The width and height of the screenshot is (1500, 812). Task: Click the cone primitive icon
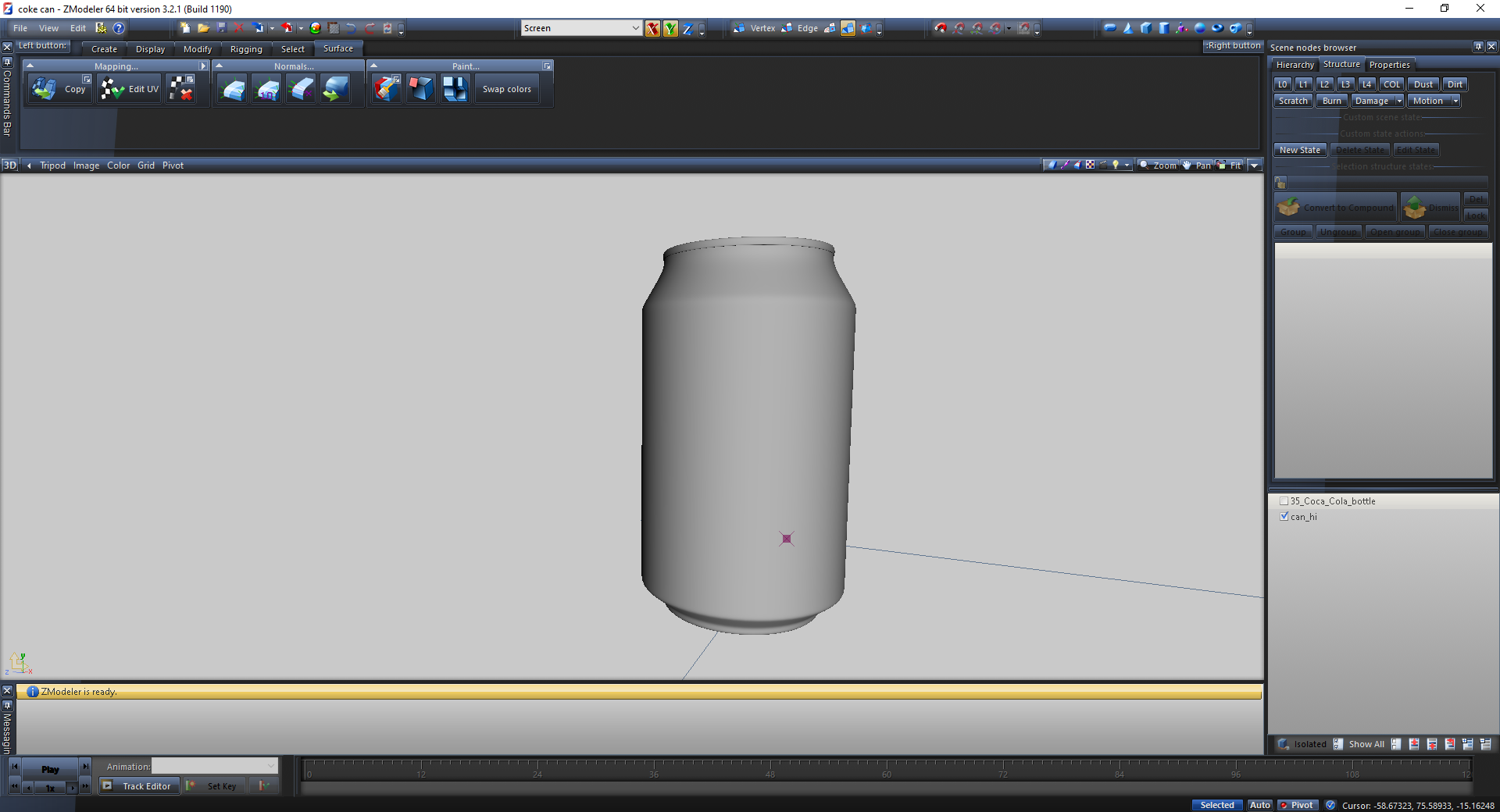point(1128,28)
